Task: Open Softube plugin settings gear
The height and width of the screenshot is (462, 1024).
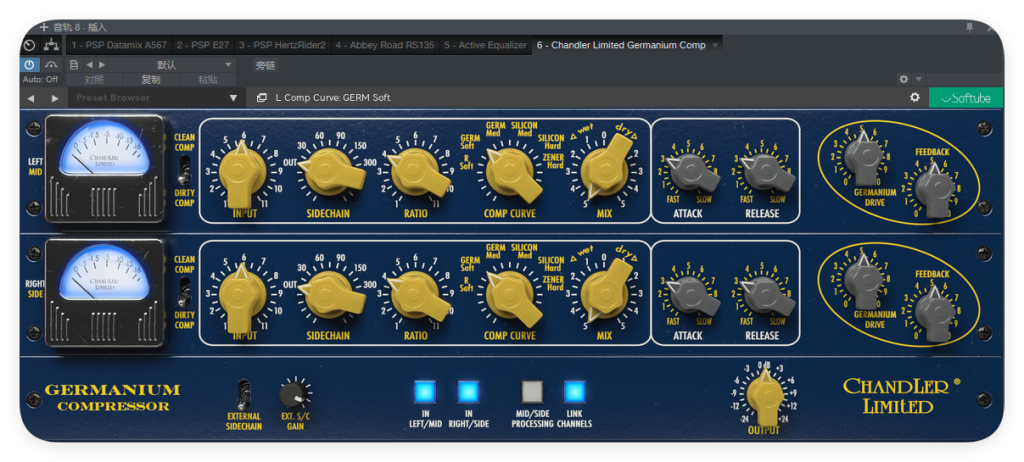Action: tap(915, 97)
